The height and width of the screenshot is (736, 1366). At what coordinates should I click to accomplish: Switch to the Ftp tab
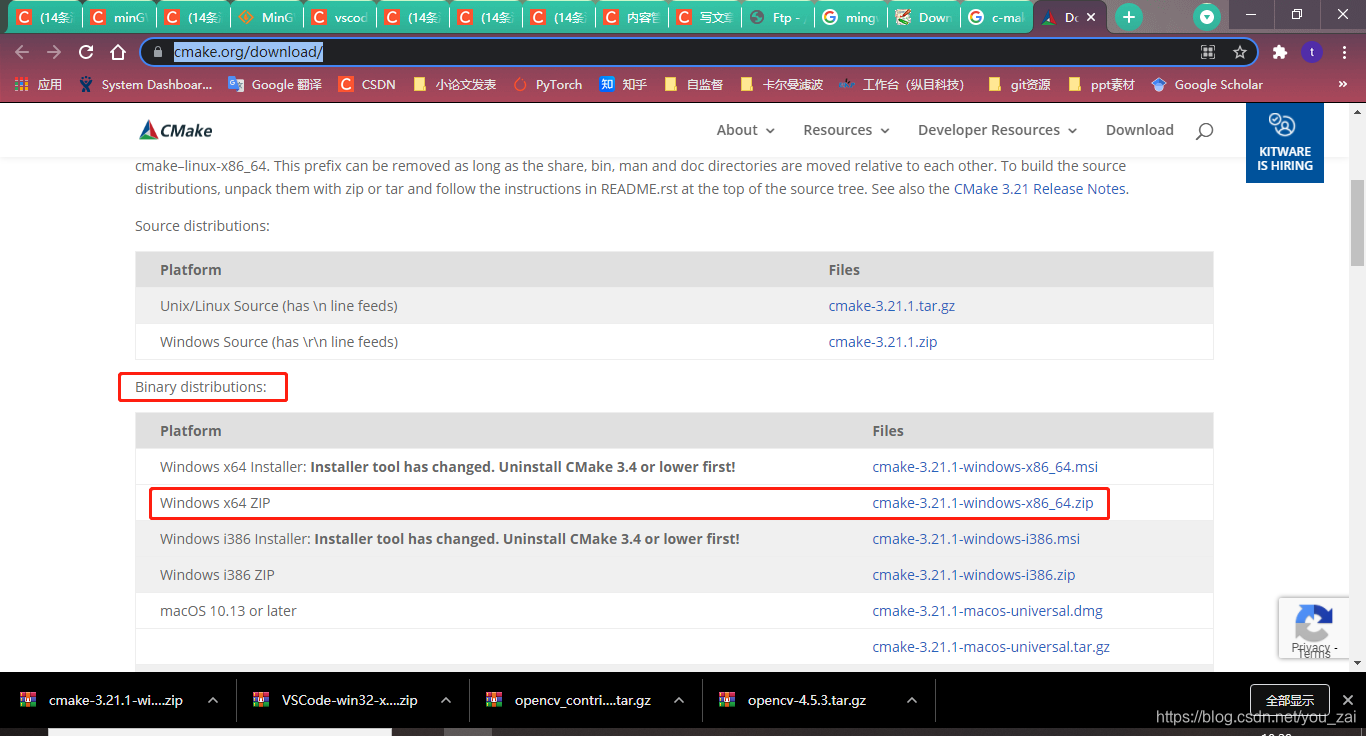pos(779,17)
